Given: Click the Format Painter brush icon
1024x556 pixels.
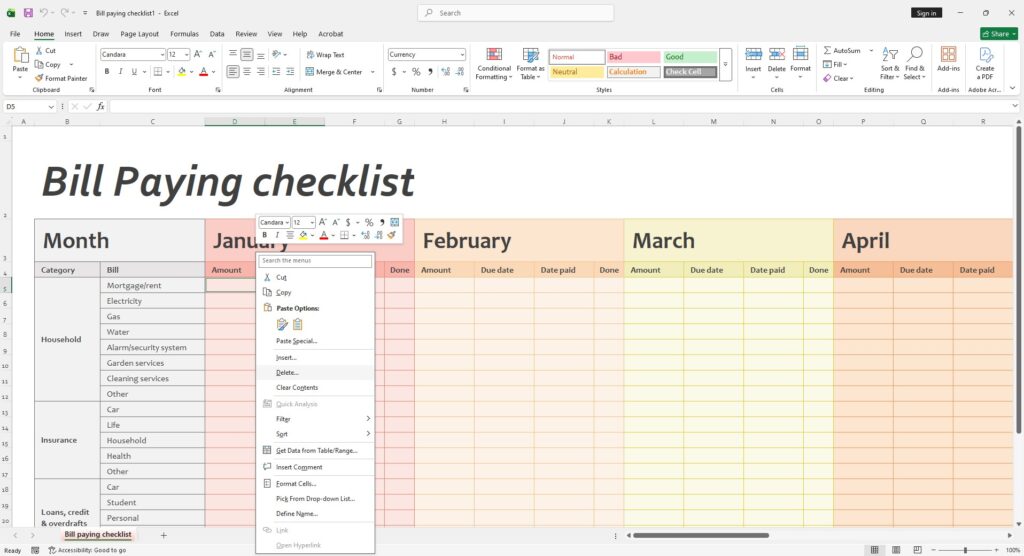Looking at the screenshot, I should [39, 78].
